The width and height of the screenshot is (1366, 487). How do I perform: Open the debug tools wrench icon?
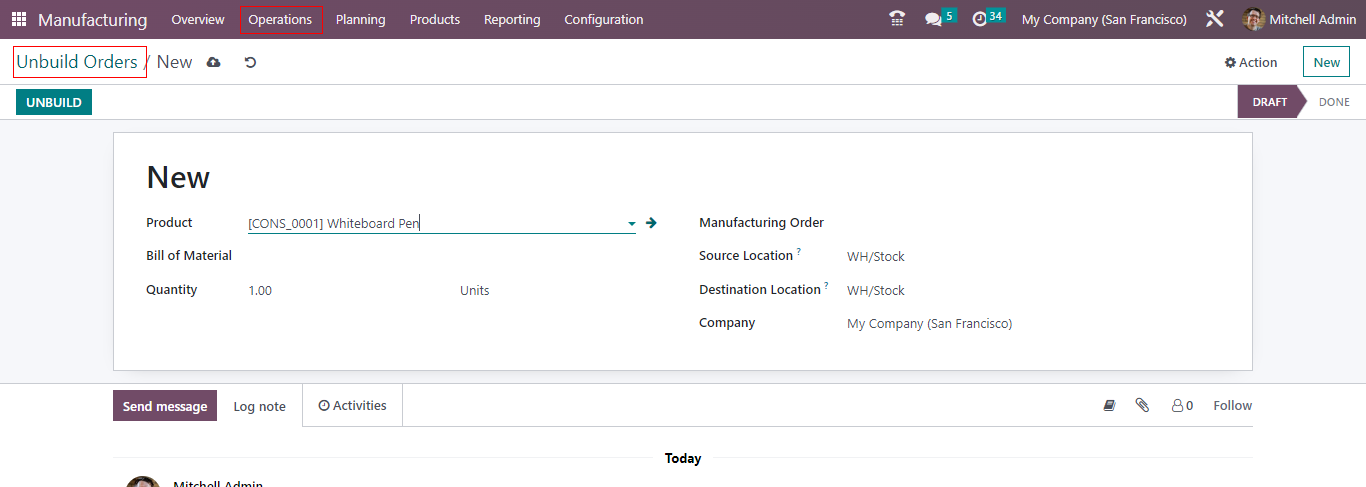[x=1215, y=19]
